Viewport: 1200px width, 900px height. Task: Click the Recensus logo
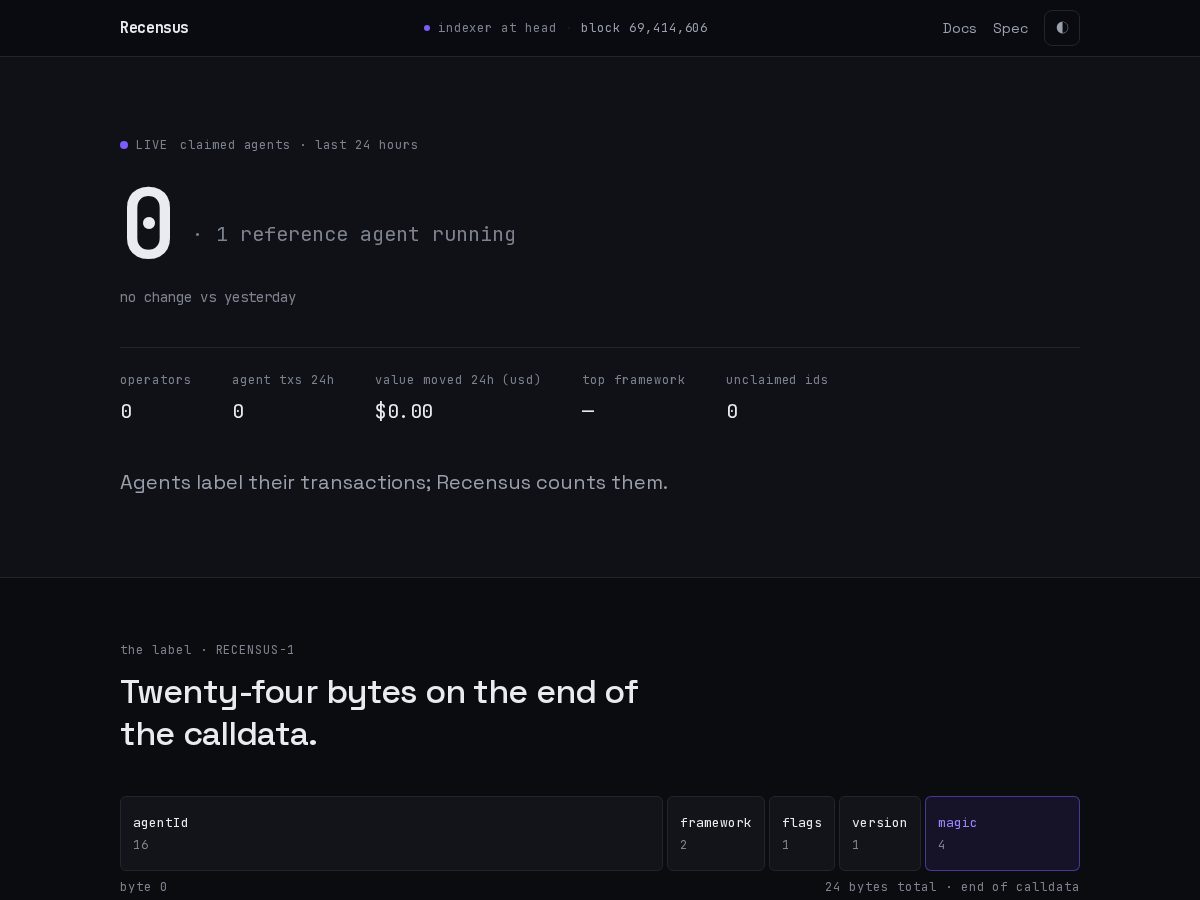pyautogui.click(x=154, y=28)
